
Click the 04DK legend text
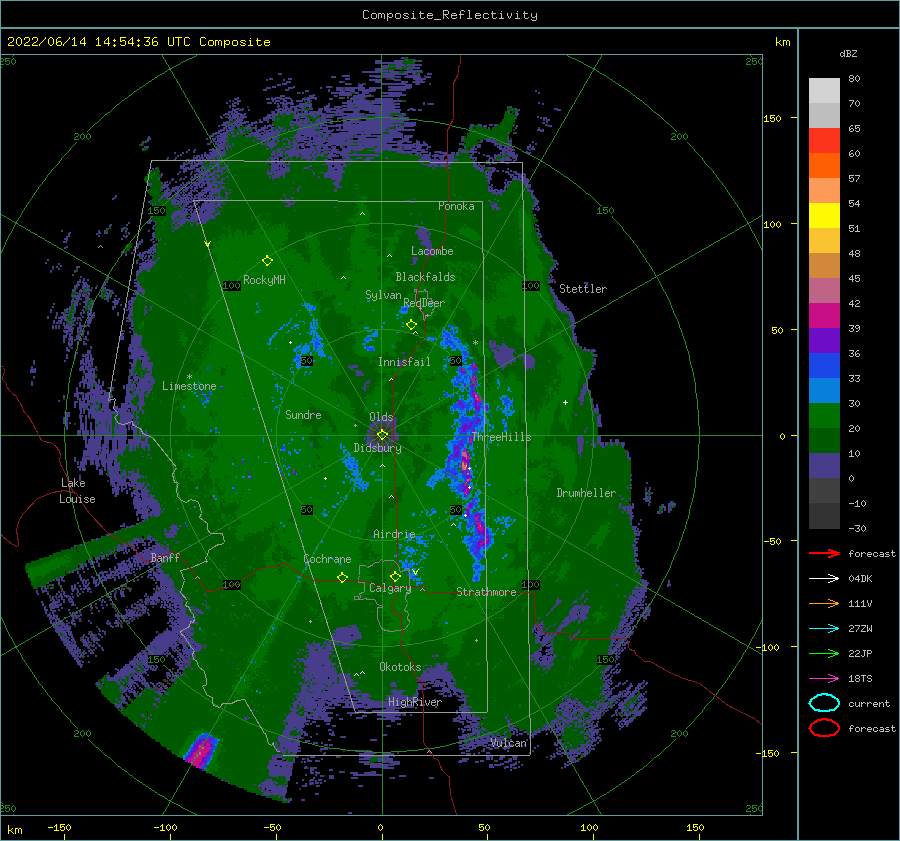click(x=860, y=579)
